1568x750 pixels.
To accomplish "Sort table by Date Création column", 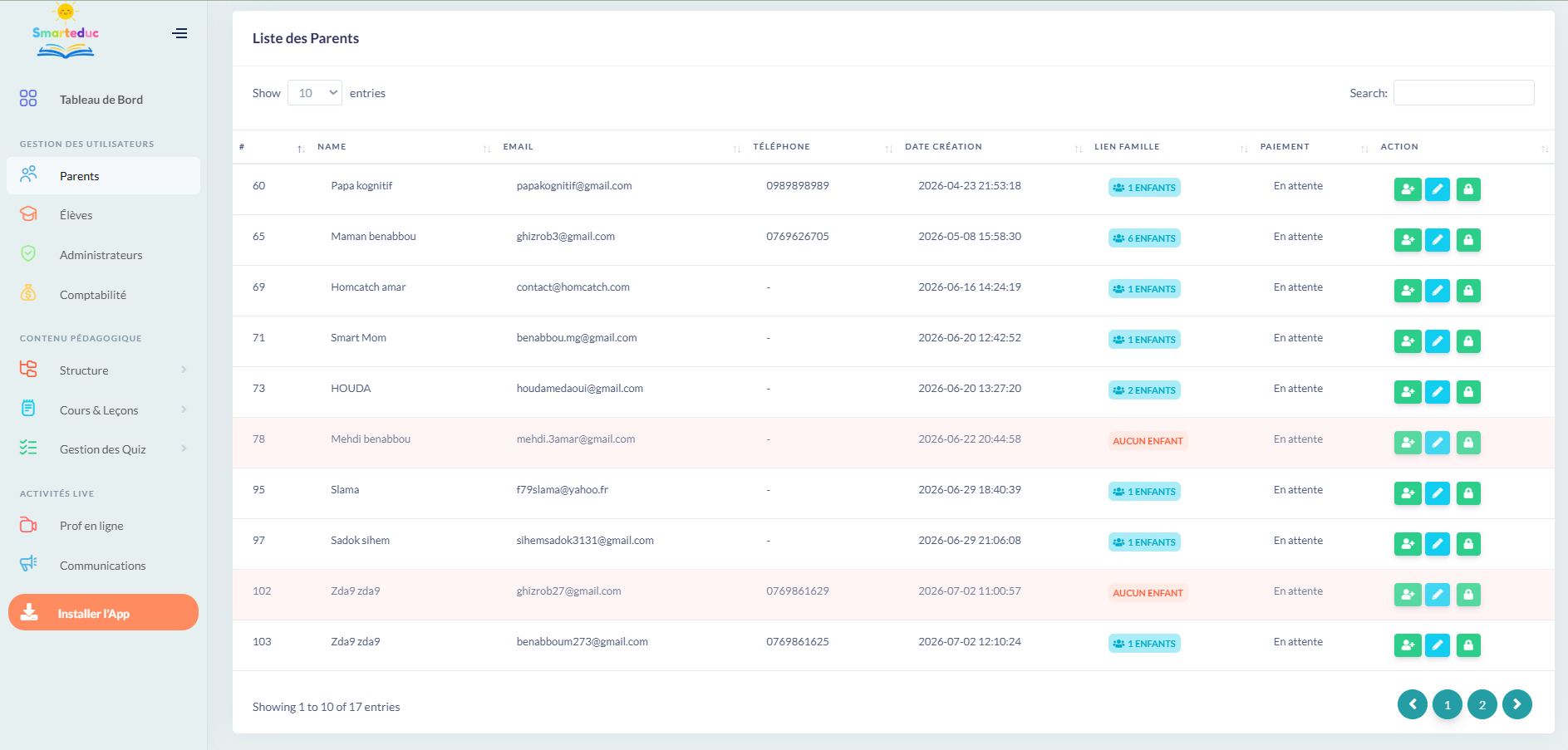I will click(x=943, y=147).
